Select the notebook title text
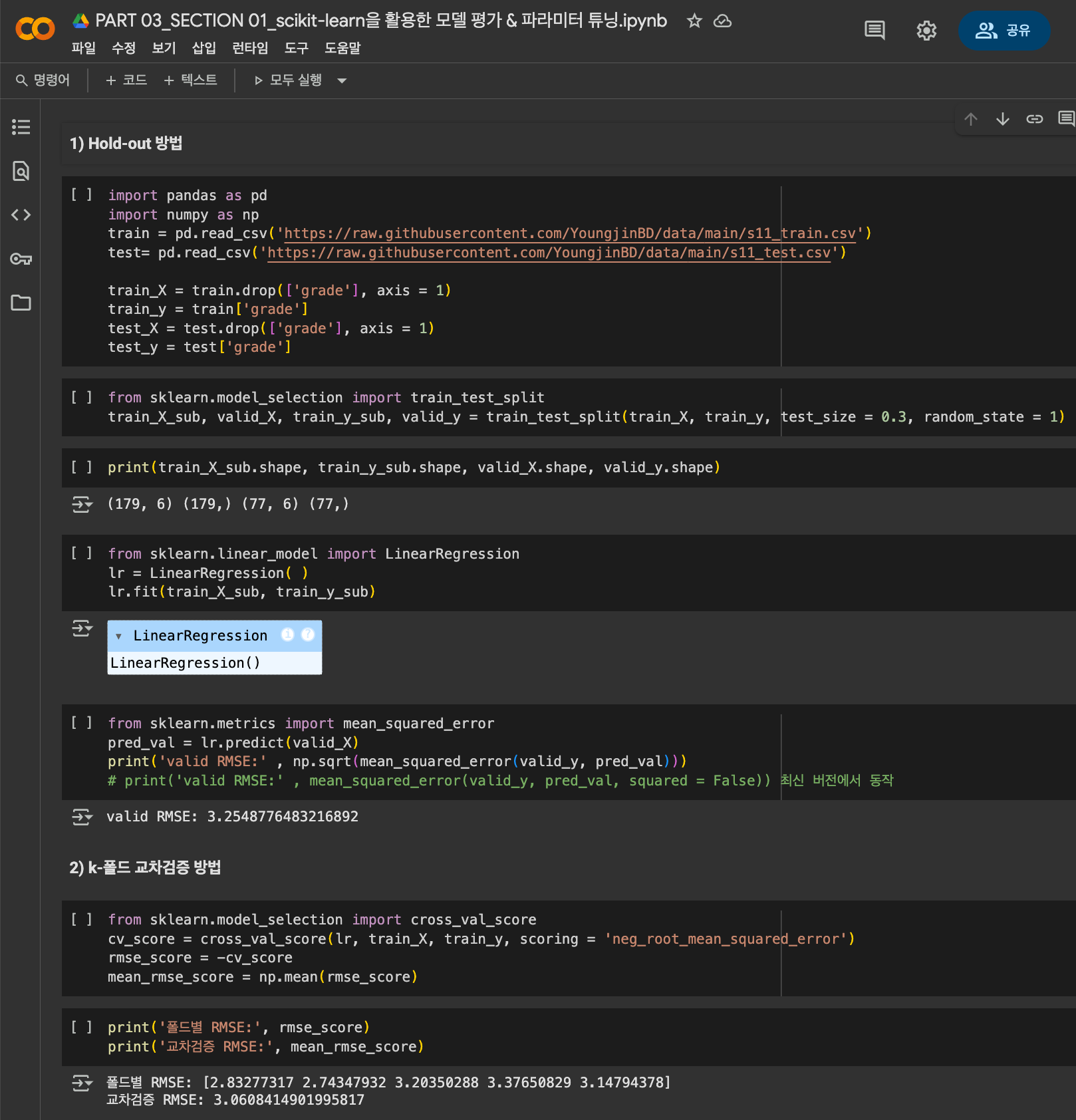 (381, 21)
